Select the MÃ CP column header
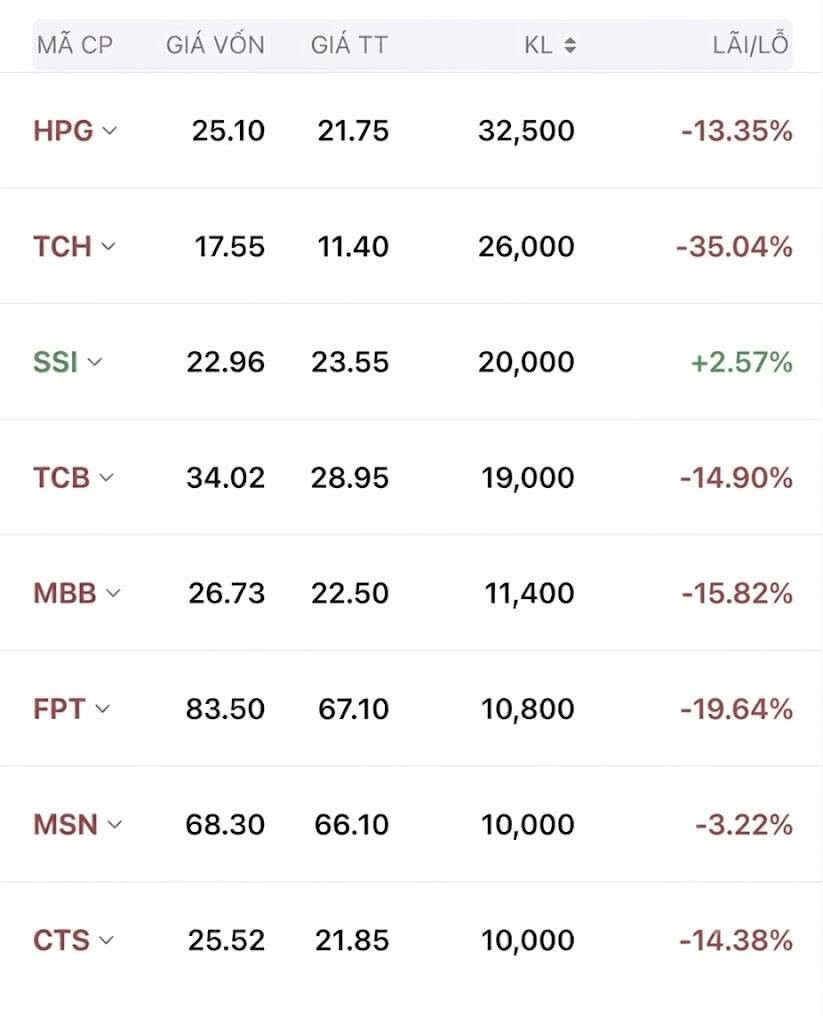 click(x=75, y=45)
